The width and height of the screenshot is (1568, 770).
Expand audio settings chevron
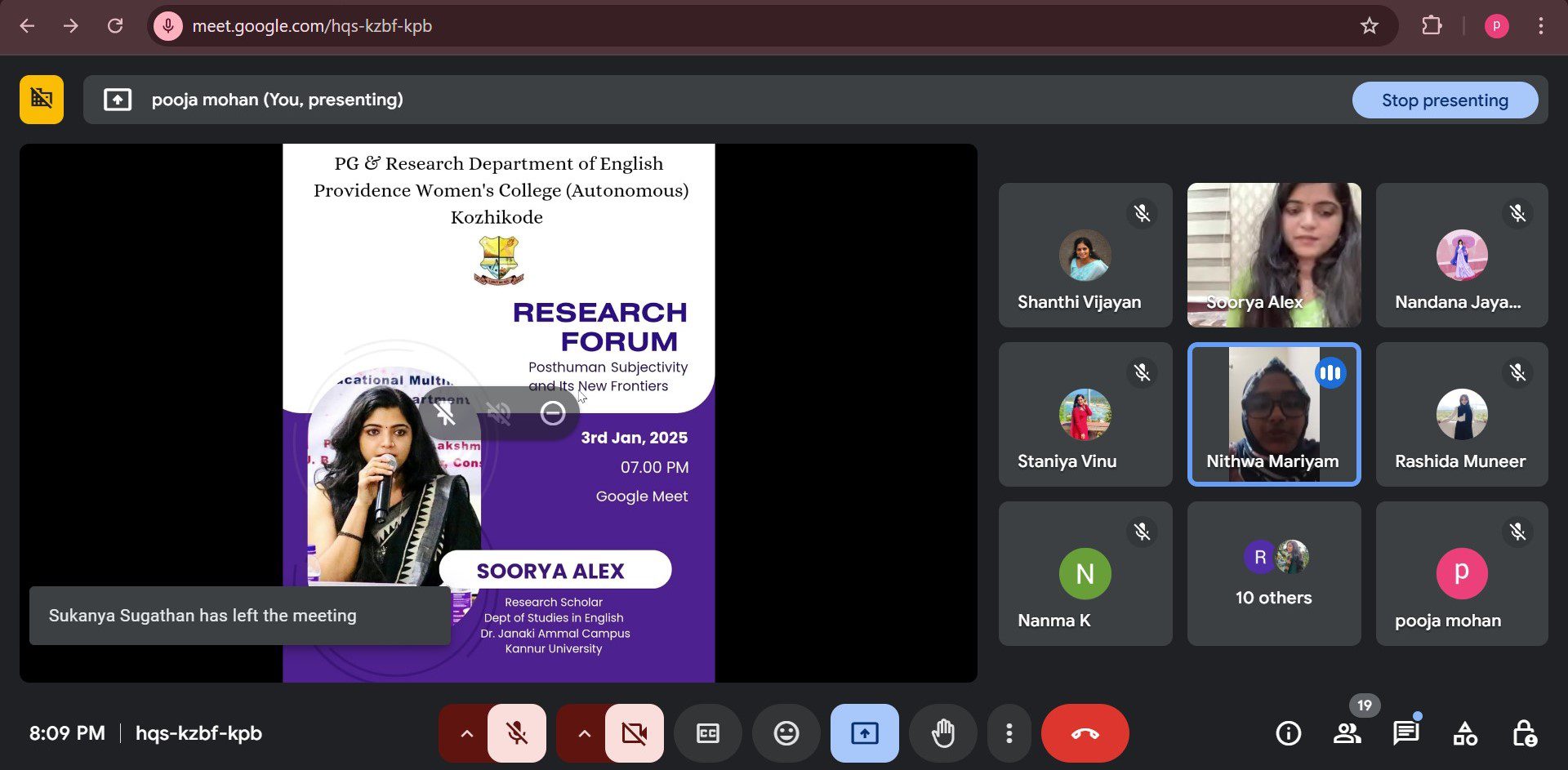(466, 733)
